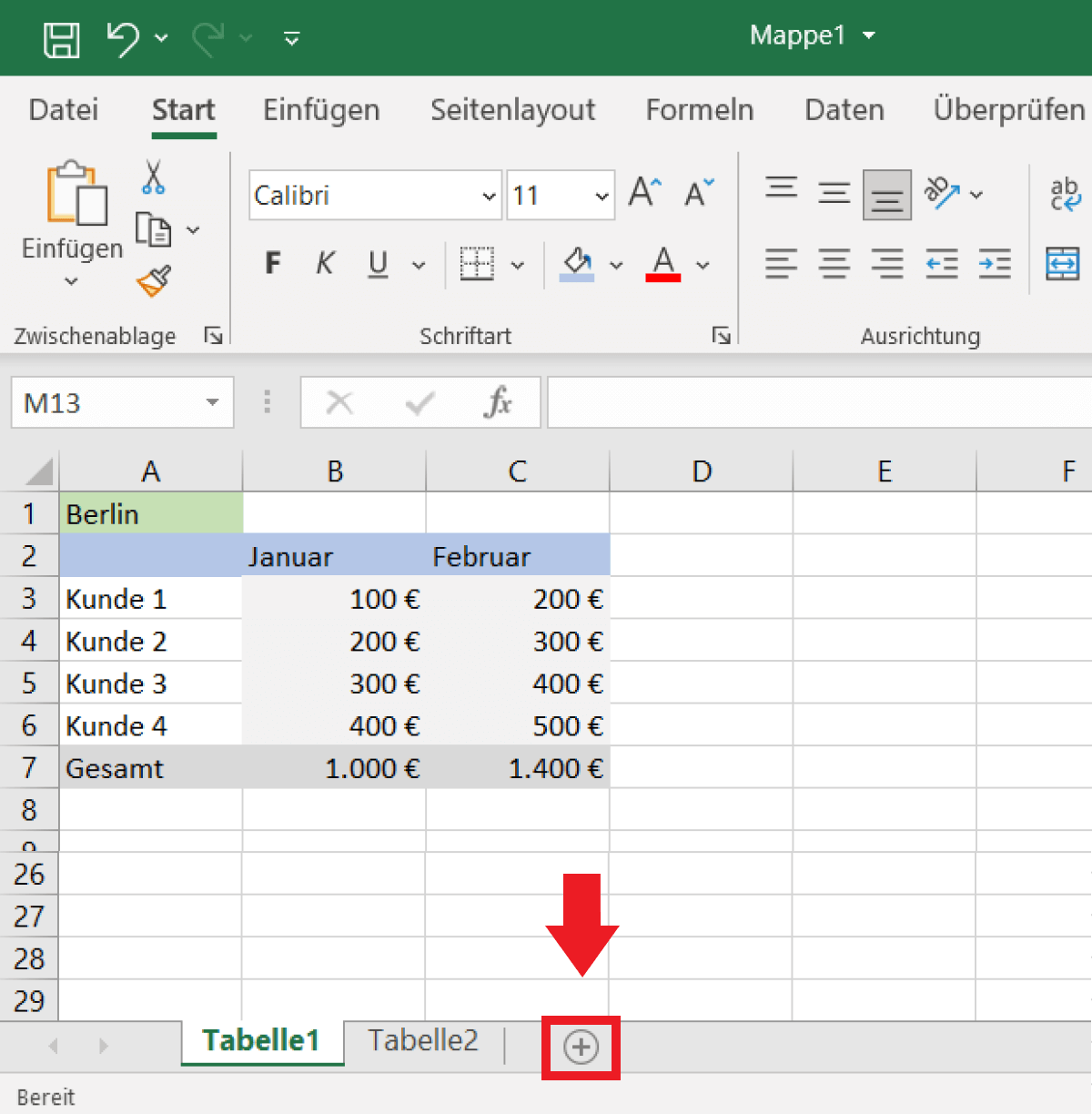The image size is (1092, 1114).
Task: Select Align Left icon
Action: (x=781, y=264)
